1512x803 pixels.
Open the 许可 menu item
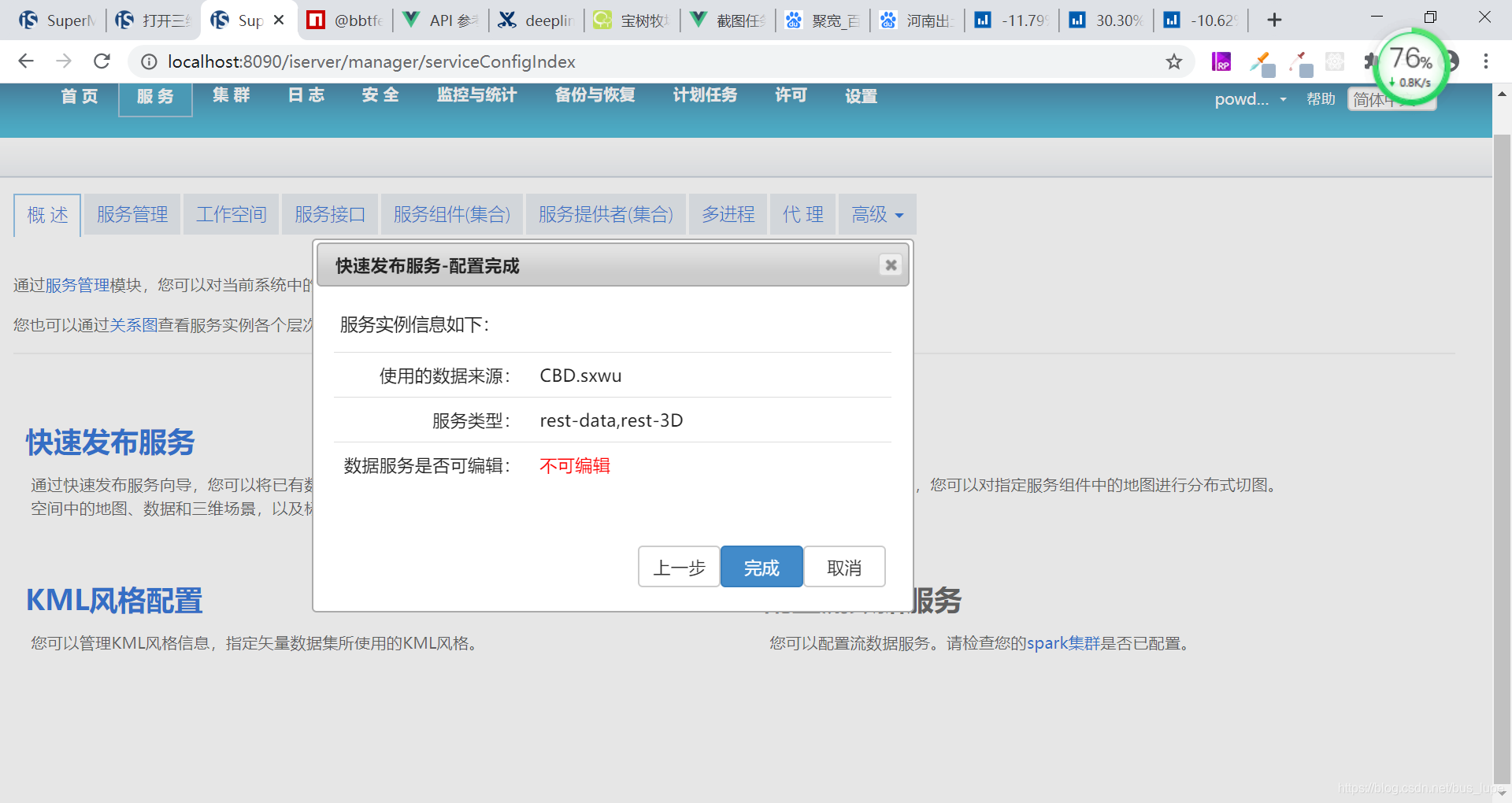(791, 96)
